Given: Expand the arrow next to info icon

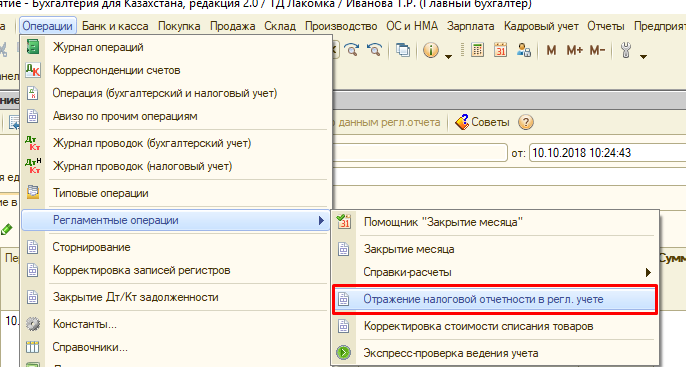Looking at the screenshot, I should [x=448, y=56].
